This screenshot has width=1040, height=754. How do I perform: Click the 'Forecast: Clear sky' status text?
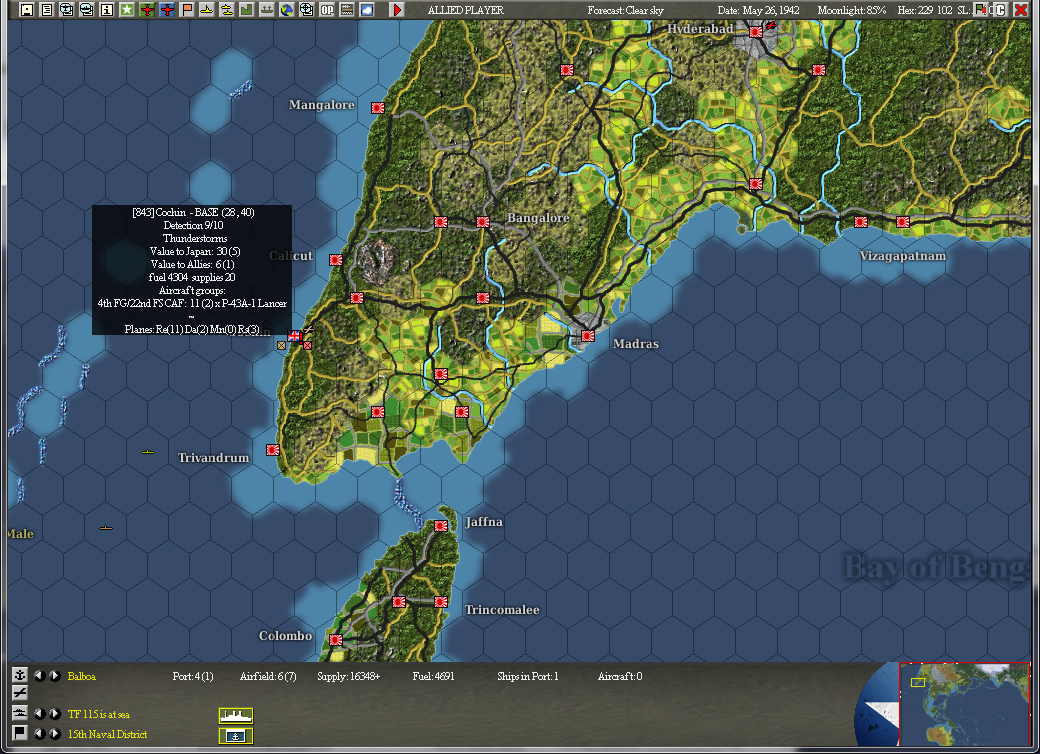pyautogui.click(x=625, y=10)
